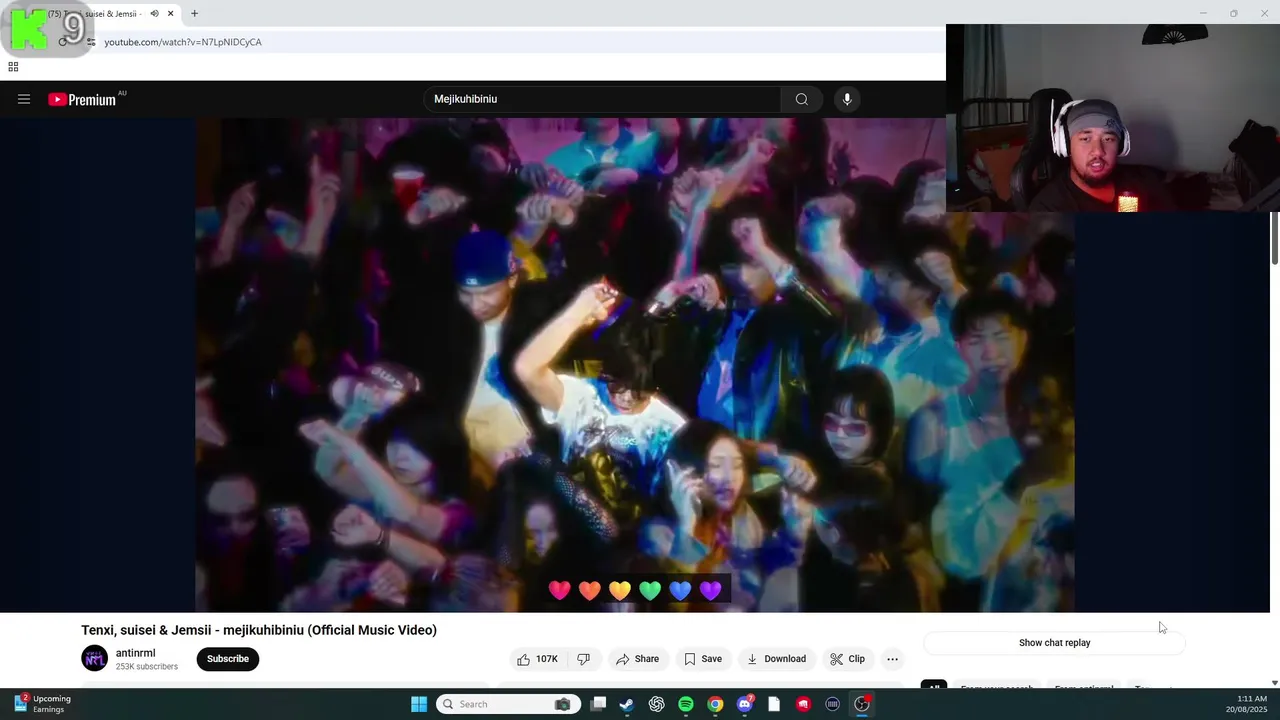Open Spotify from the taskbar
1280x720 pixels.
point(686,704)
